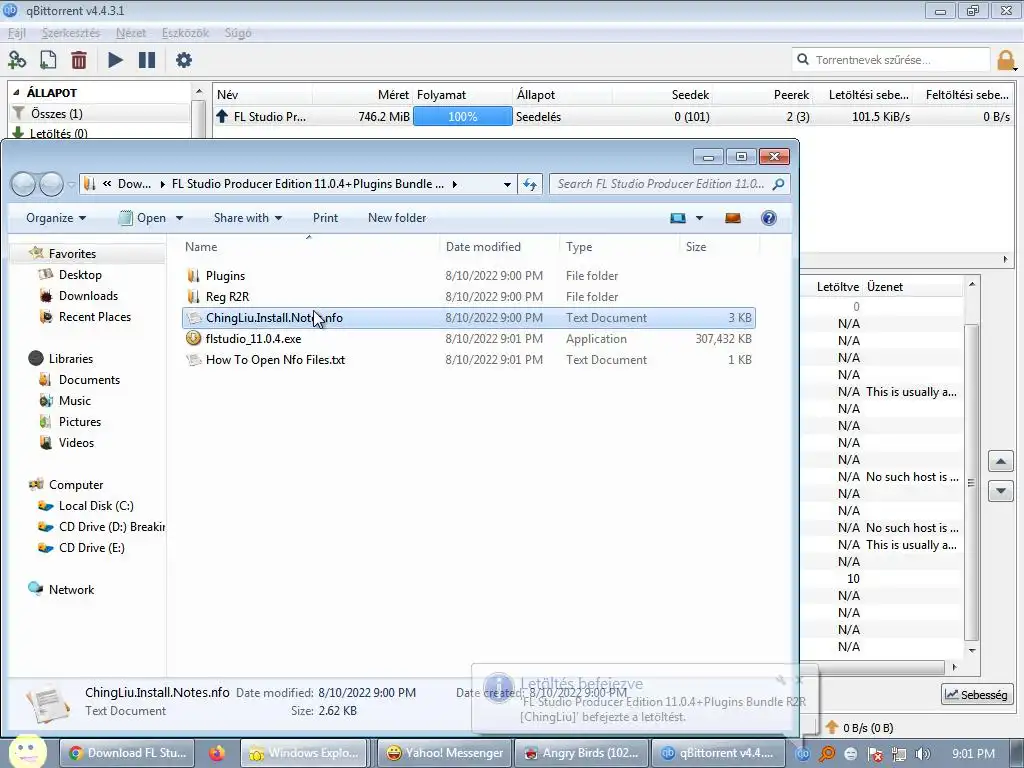The height and width of the screenshot is (768, 1024).
Task: Open the Music library
Action: tap(74, 401)
